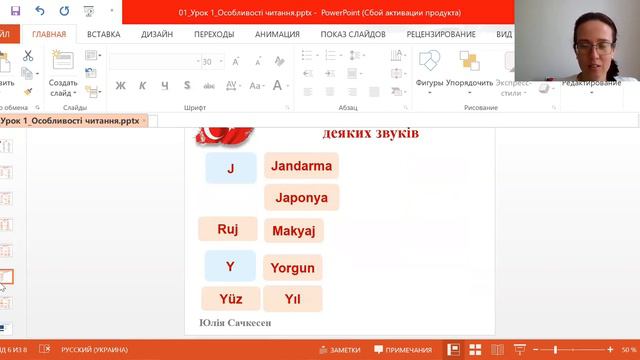
Task: Open align text vertical icon
Action: coord(398,73)
